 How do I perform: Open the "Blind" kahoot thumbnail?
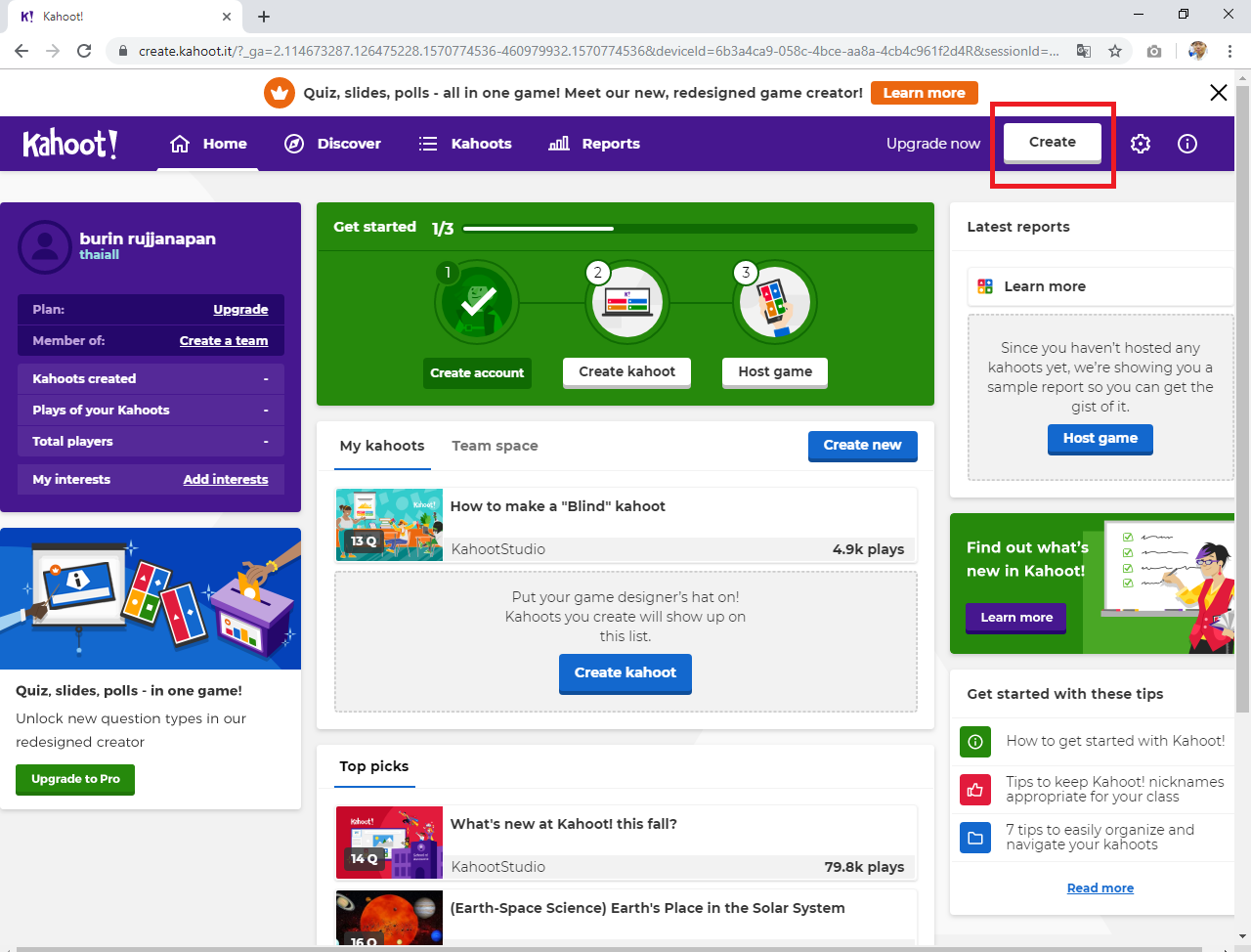click(389, 525)
